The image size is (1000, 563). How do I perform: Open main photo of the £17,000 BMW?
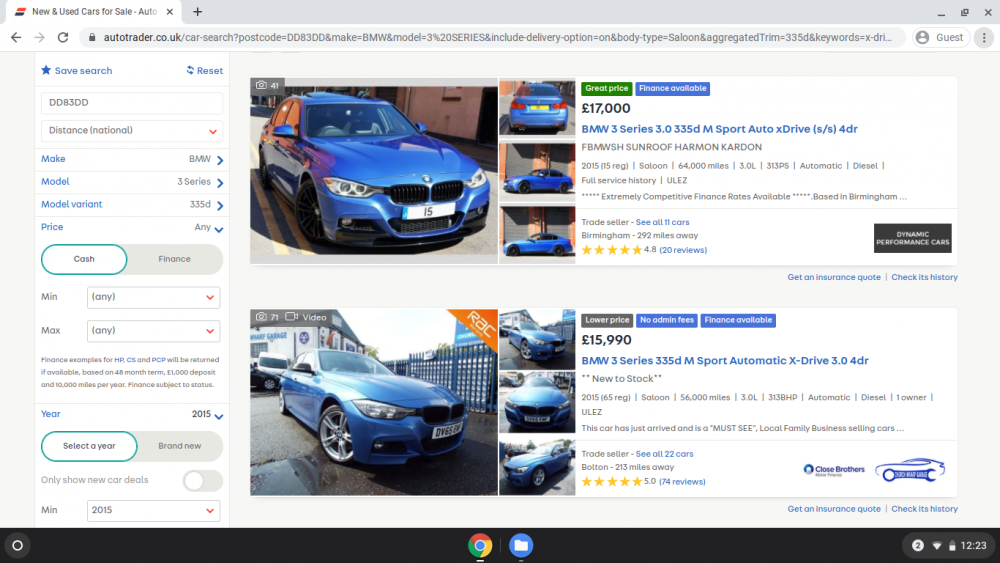374,171
